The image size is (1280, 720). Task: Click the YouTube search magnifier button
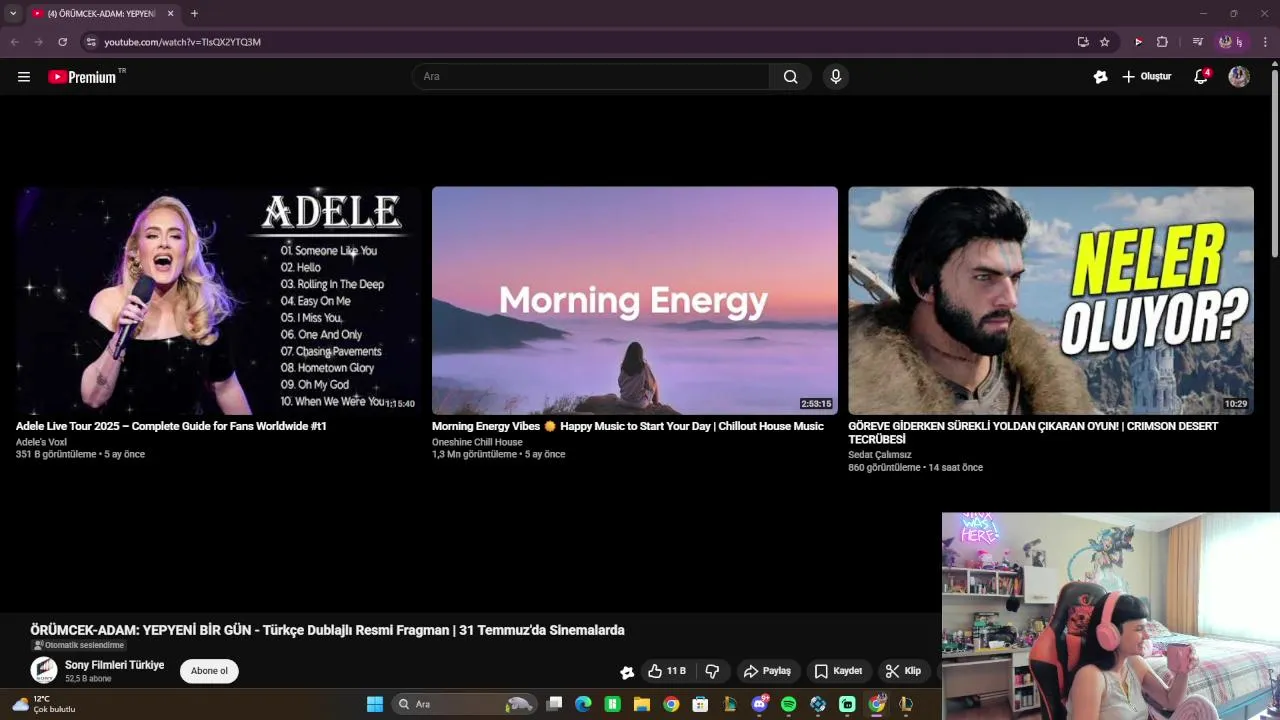[790, 77]
